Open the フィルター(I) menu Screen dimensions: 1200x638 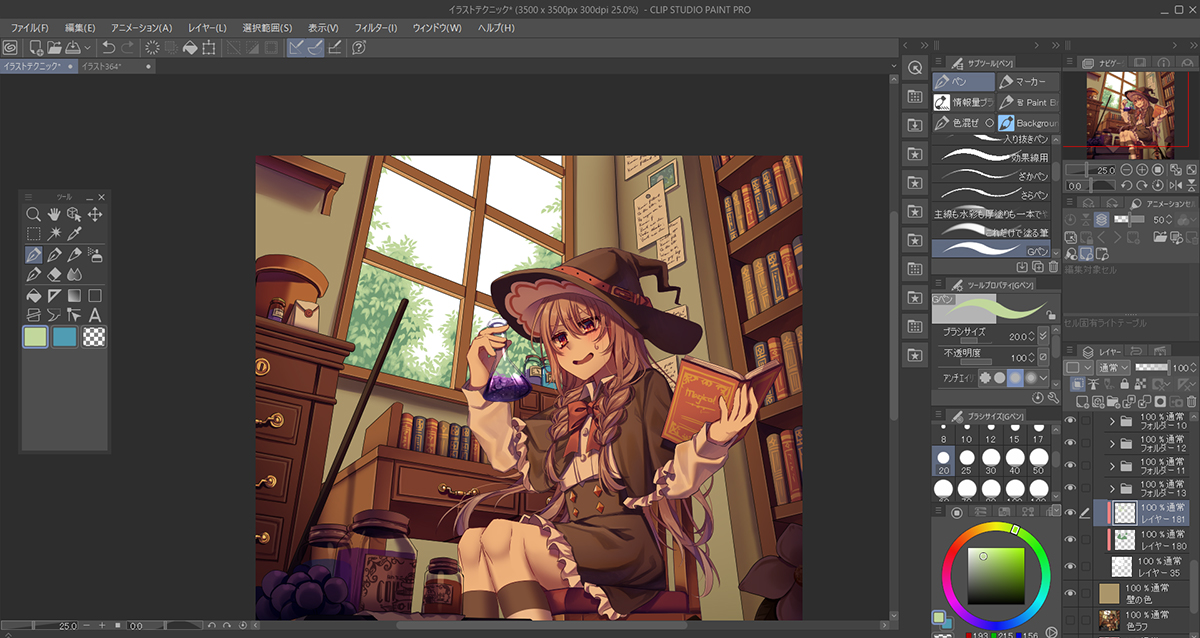point(376,28)
